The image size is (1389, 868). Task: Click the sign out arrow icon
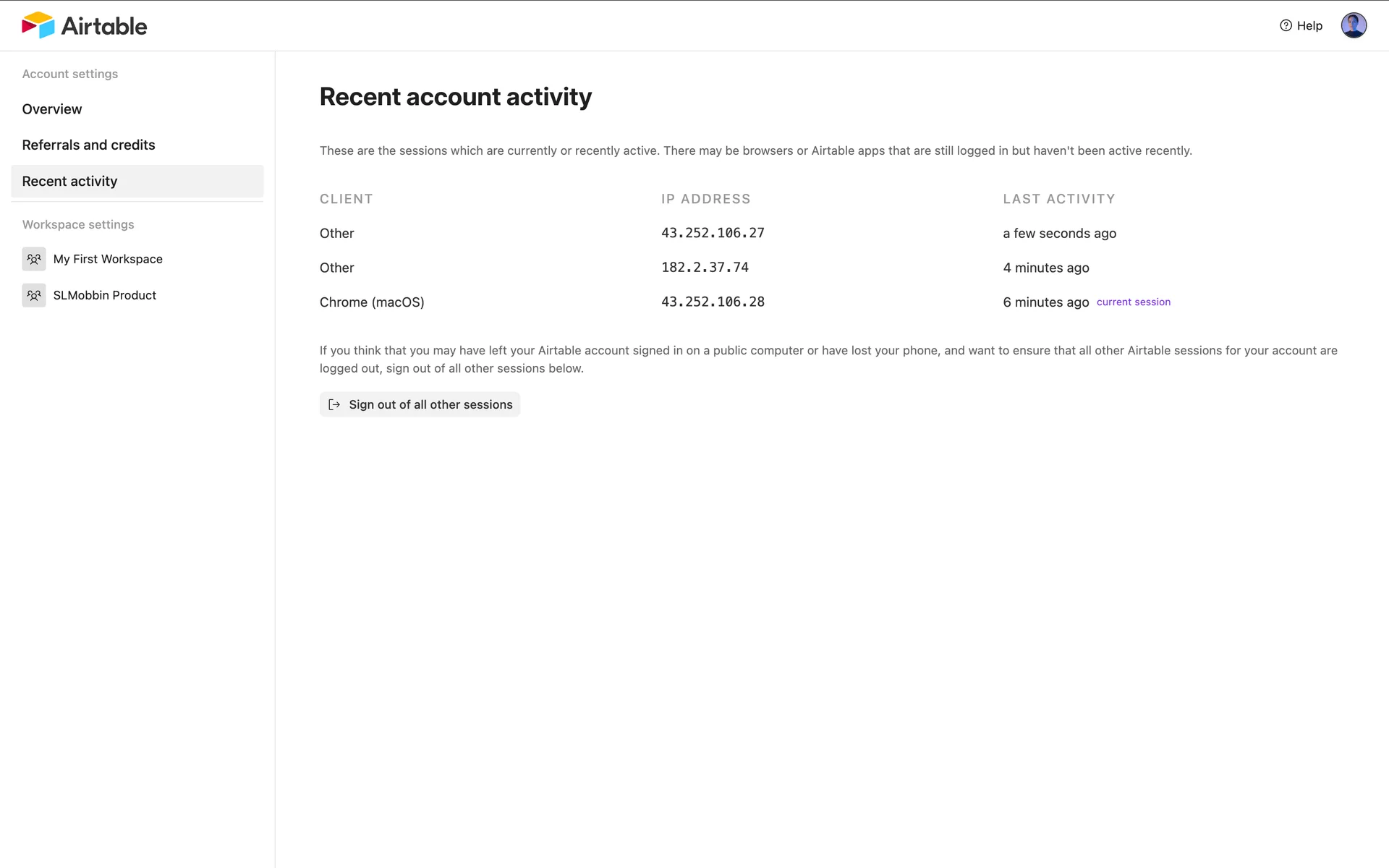(x=334, y=404)
